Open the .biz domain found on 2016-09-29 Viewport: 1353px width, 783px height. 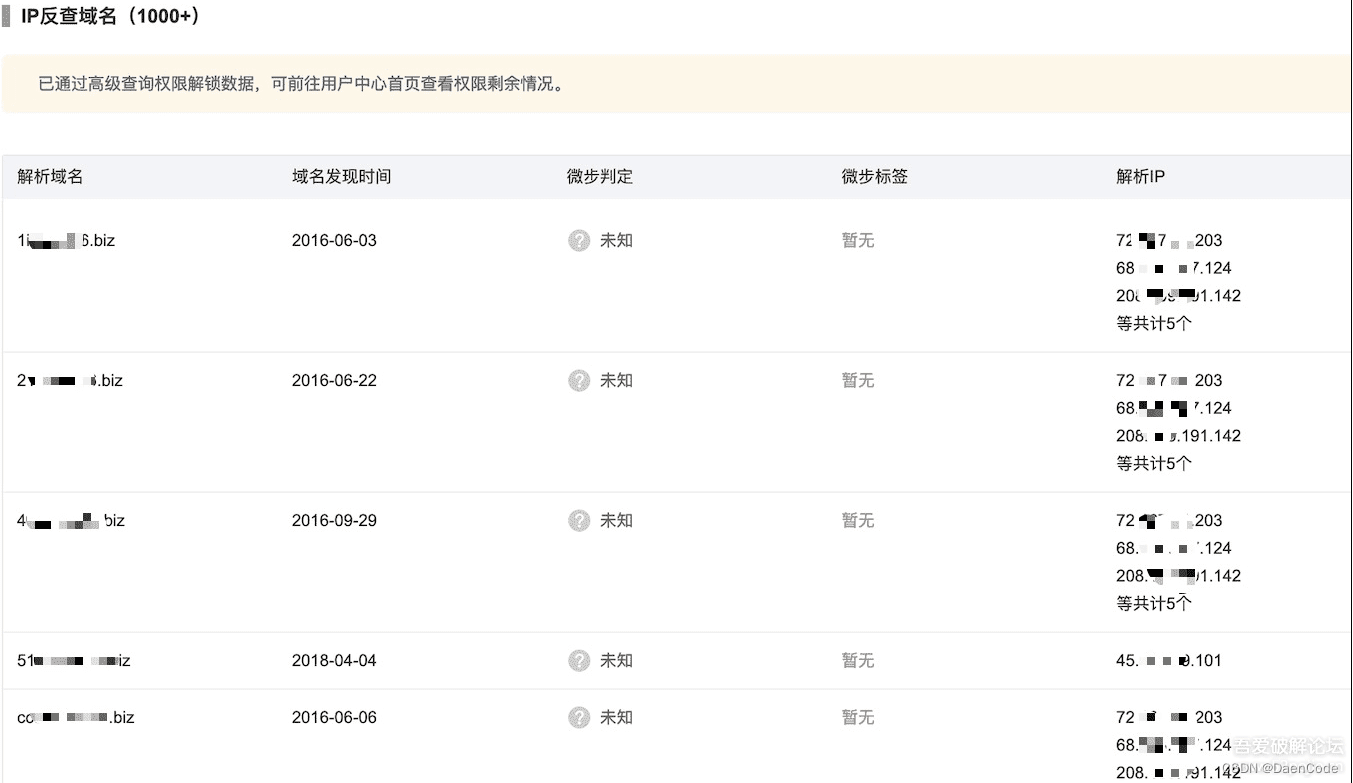[71, 520]
